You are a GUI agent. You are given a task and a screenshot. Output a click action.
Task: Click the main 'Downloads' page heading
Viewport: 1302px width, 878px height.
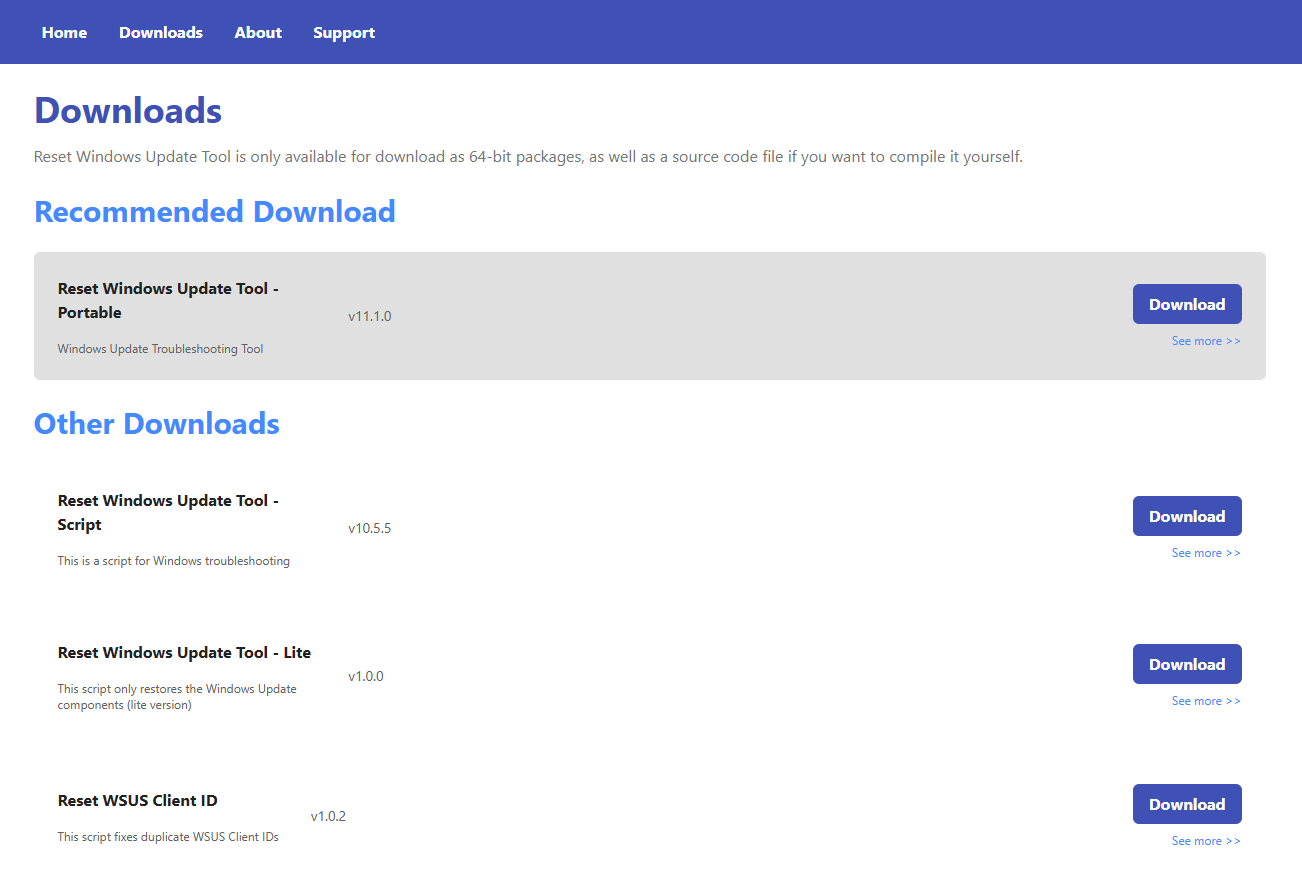(128, 110)
